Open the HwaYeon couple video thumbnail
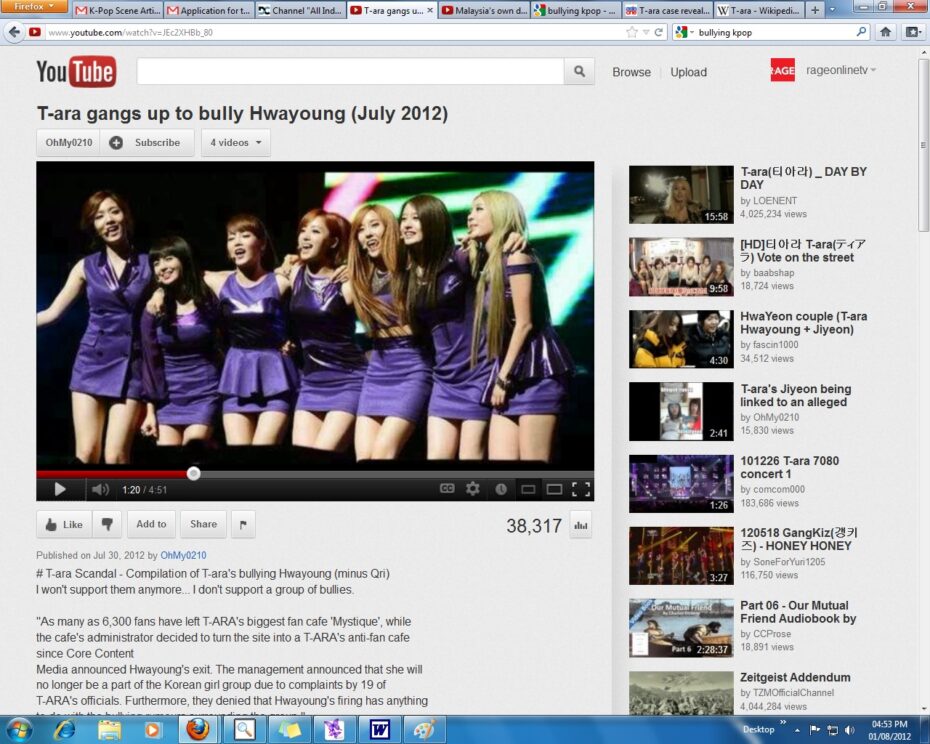This screenshot has height=744, width=930. pos(681,339)
